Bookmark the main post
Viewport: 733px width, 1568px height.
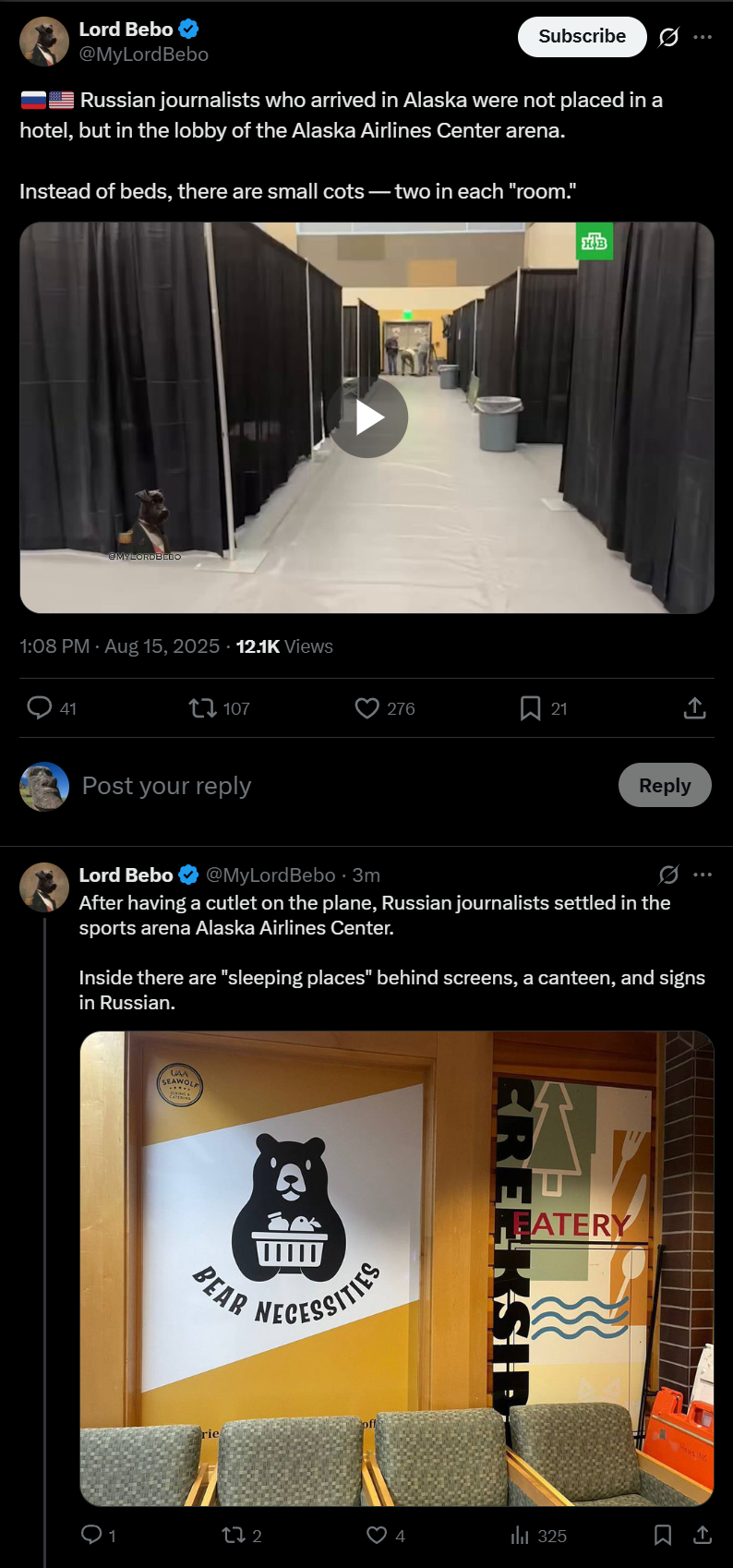[x=530, y=708]
